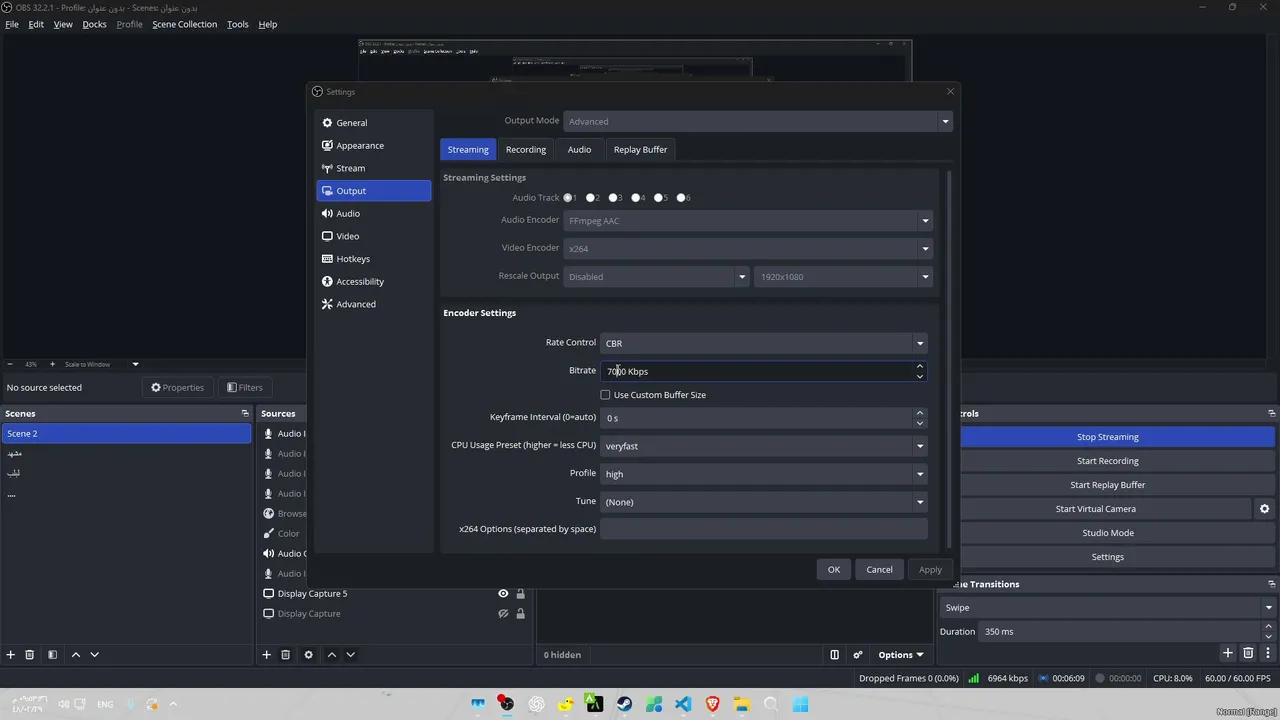
Task: Add a scene transition with plus icon
Action: (x=1228, y=653)
